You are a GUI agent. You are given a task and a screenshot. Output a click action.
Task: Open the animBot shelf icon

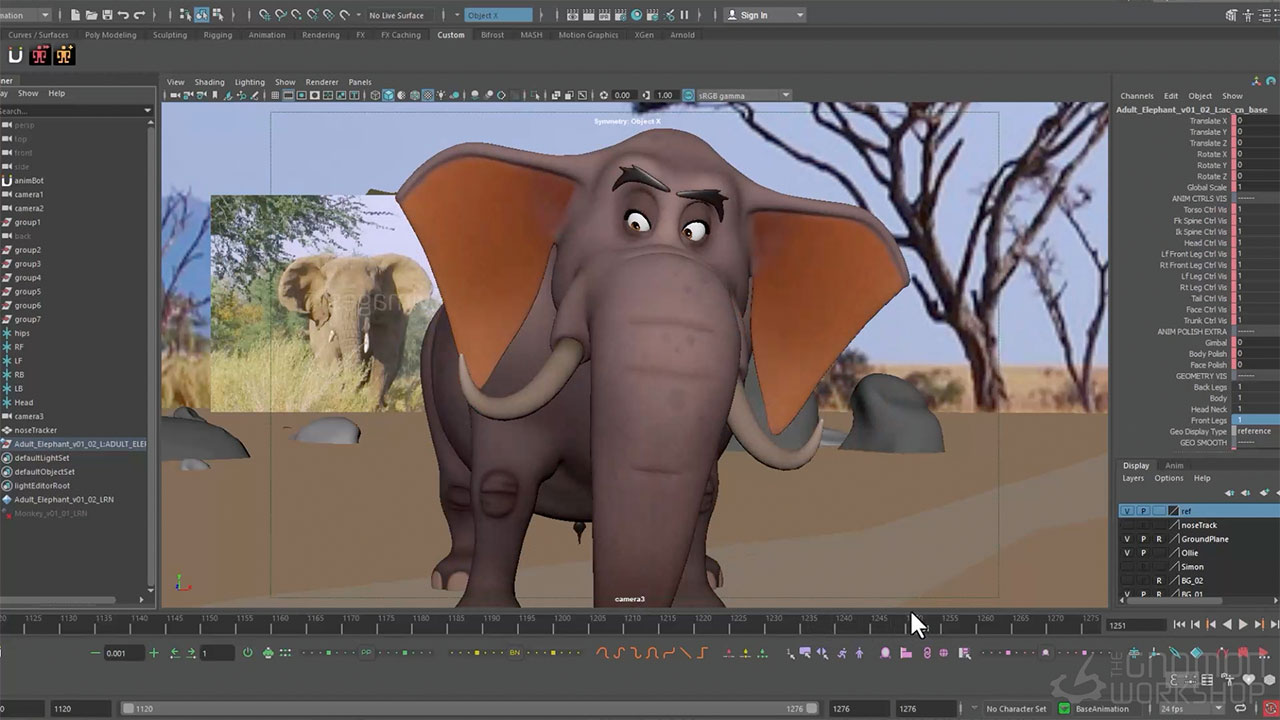pyautogui.click(x=16, y=56)
